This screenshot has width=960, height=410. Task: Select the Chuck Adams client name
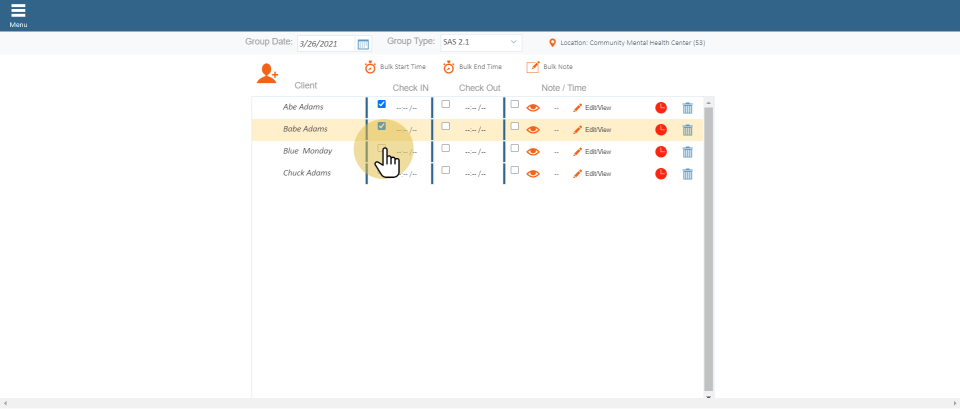[x=306, y=173]
